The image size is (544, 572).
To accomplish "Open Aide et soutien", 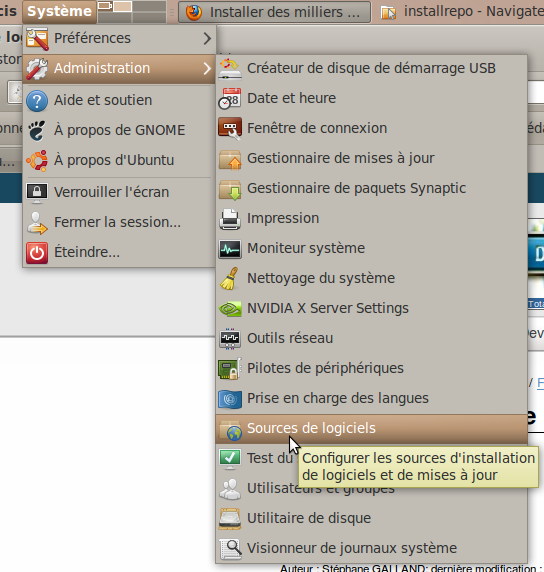I will [x=119, y=100].
